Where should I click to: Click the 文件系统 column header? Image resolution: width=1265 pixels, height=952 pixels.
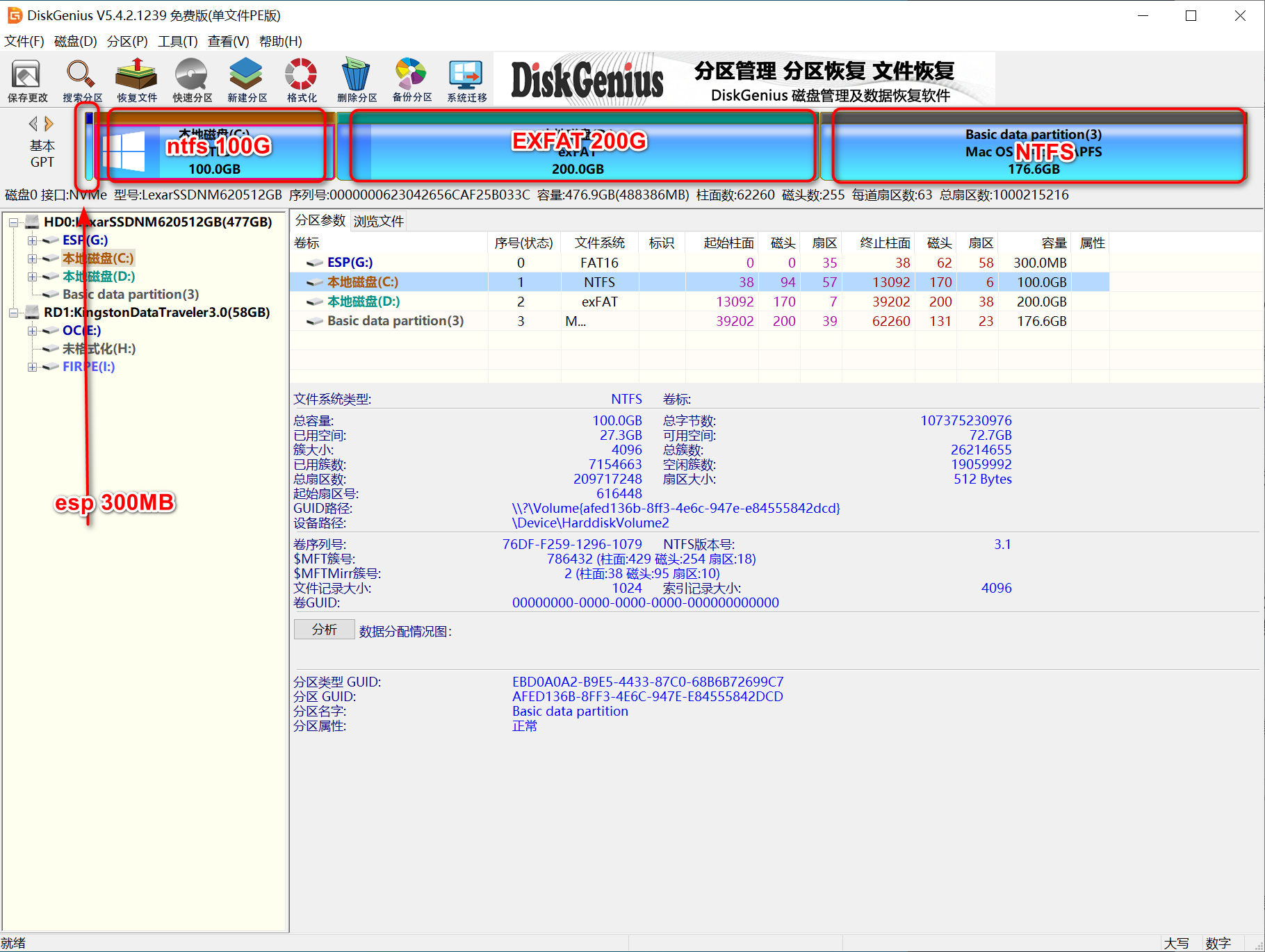coord(600,243)
